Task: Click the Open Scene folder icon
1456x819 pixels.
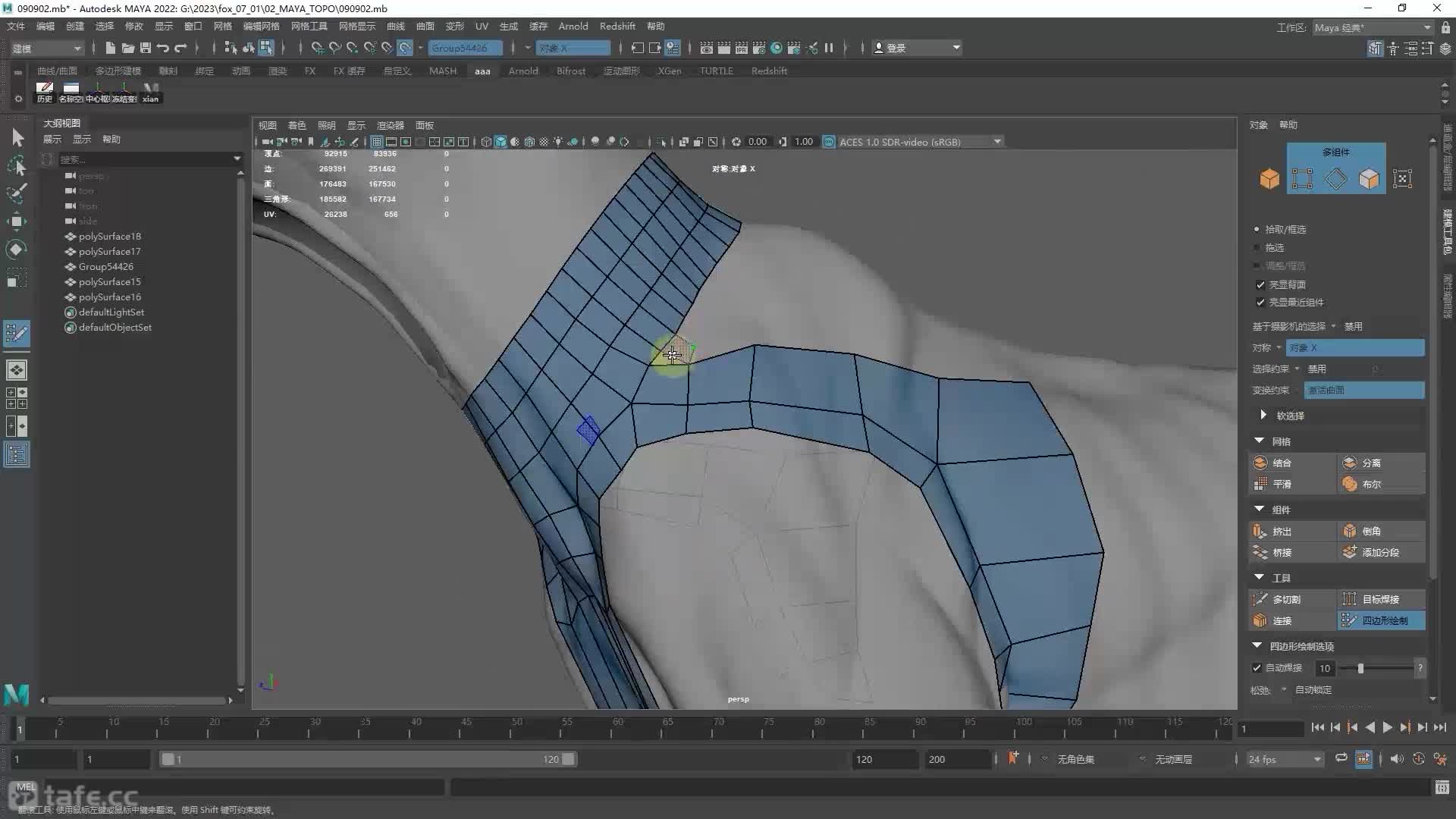Action: 127,48
